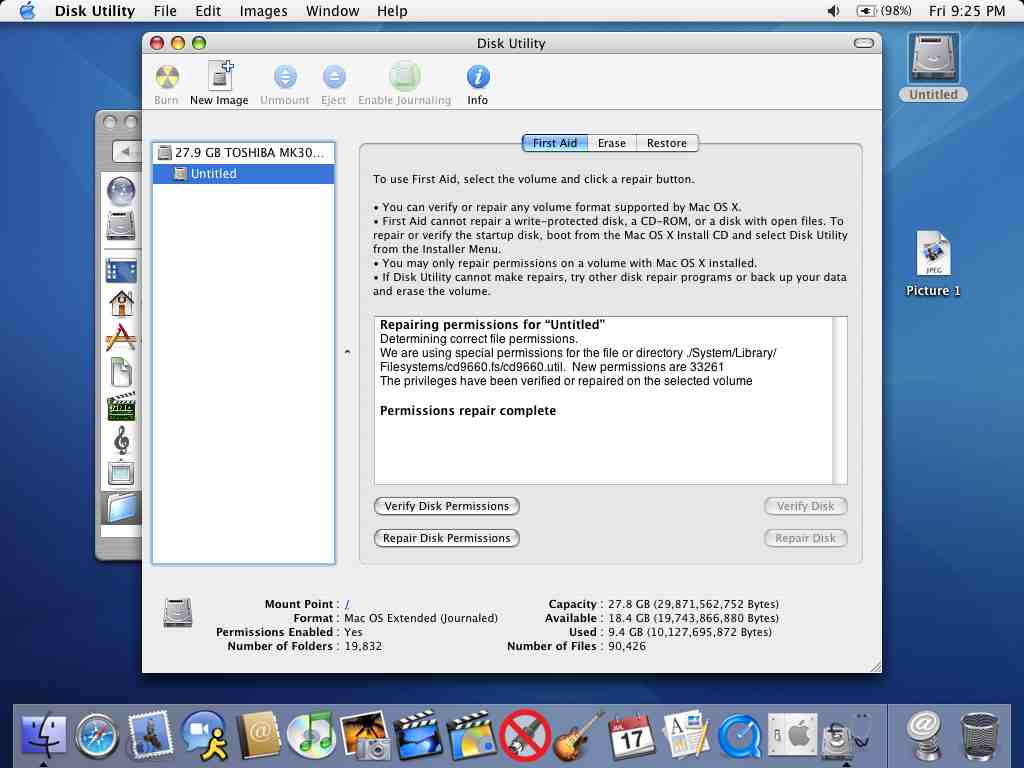1024x768 pixels.
Task: Open the Help menu
Action: 392,11
